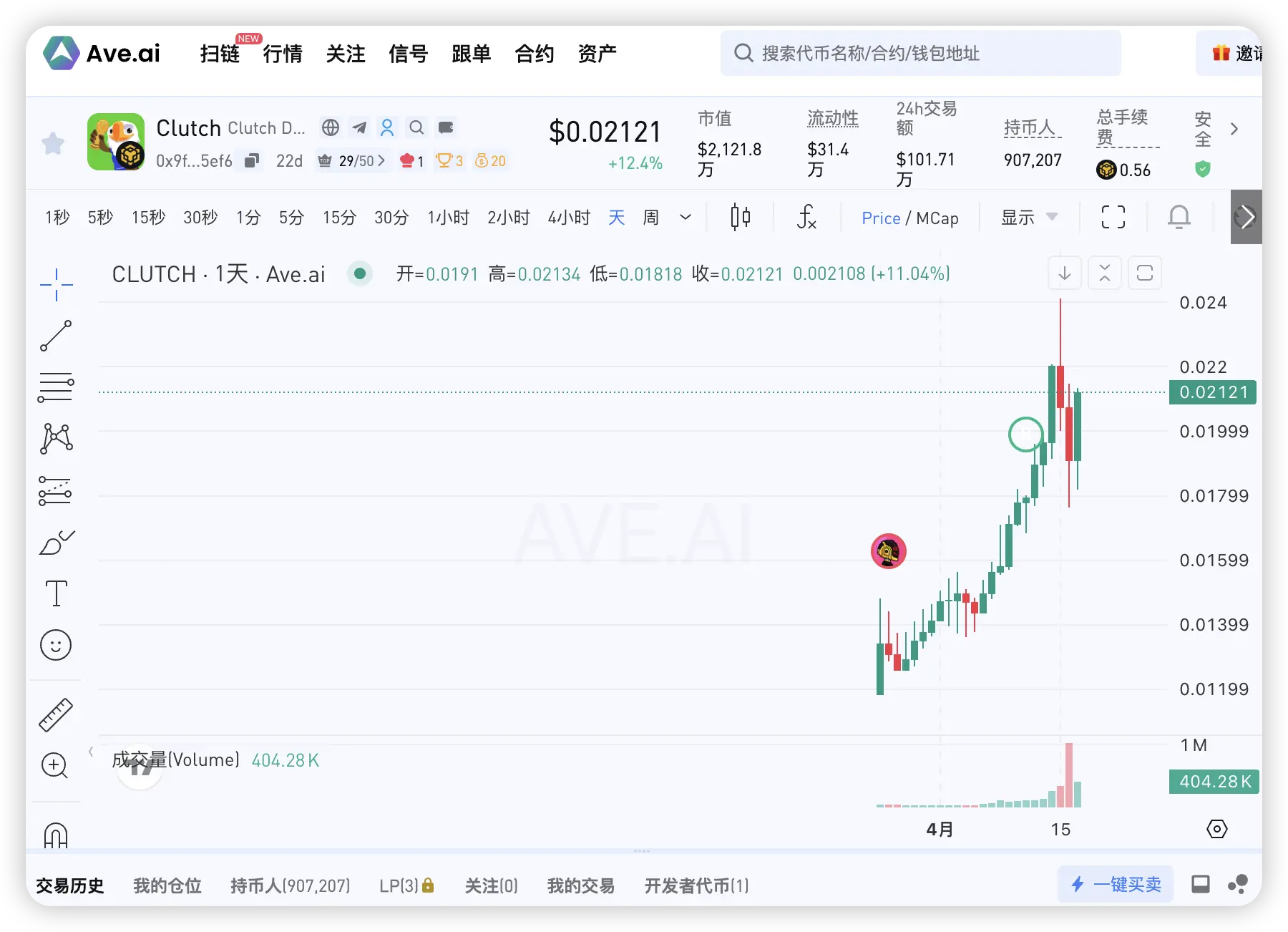The width and height of the screenshot is (1288, 932).
Task: Switch chart to 15分 interval
Action: pyautogui.click(x=339, y=218)
